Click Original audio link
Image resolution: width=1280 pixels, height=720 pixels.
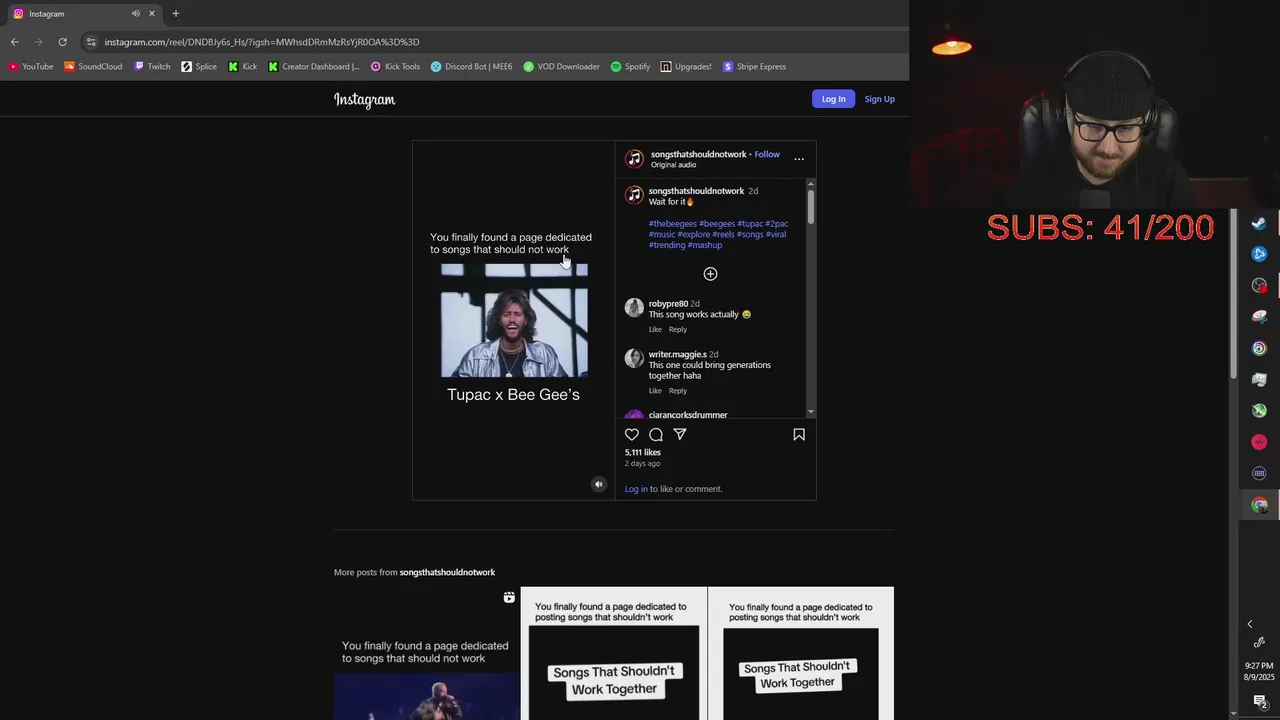[x=673, y=165]
